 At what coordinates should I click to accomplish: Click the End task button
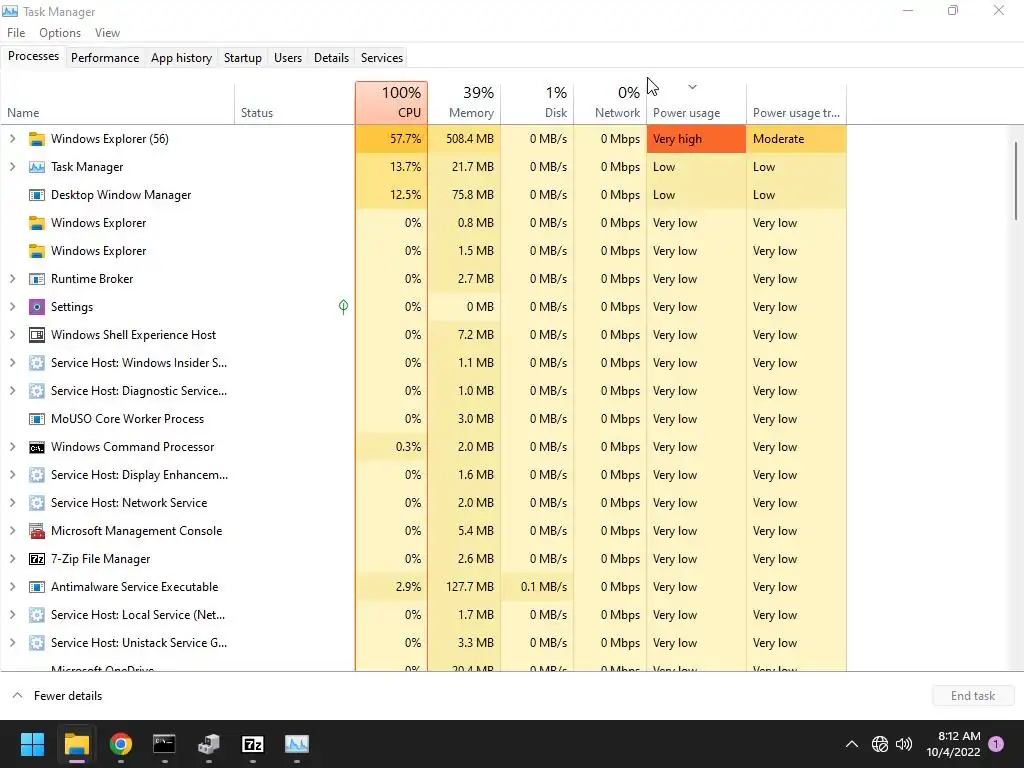[x=973, y=696]
